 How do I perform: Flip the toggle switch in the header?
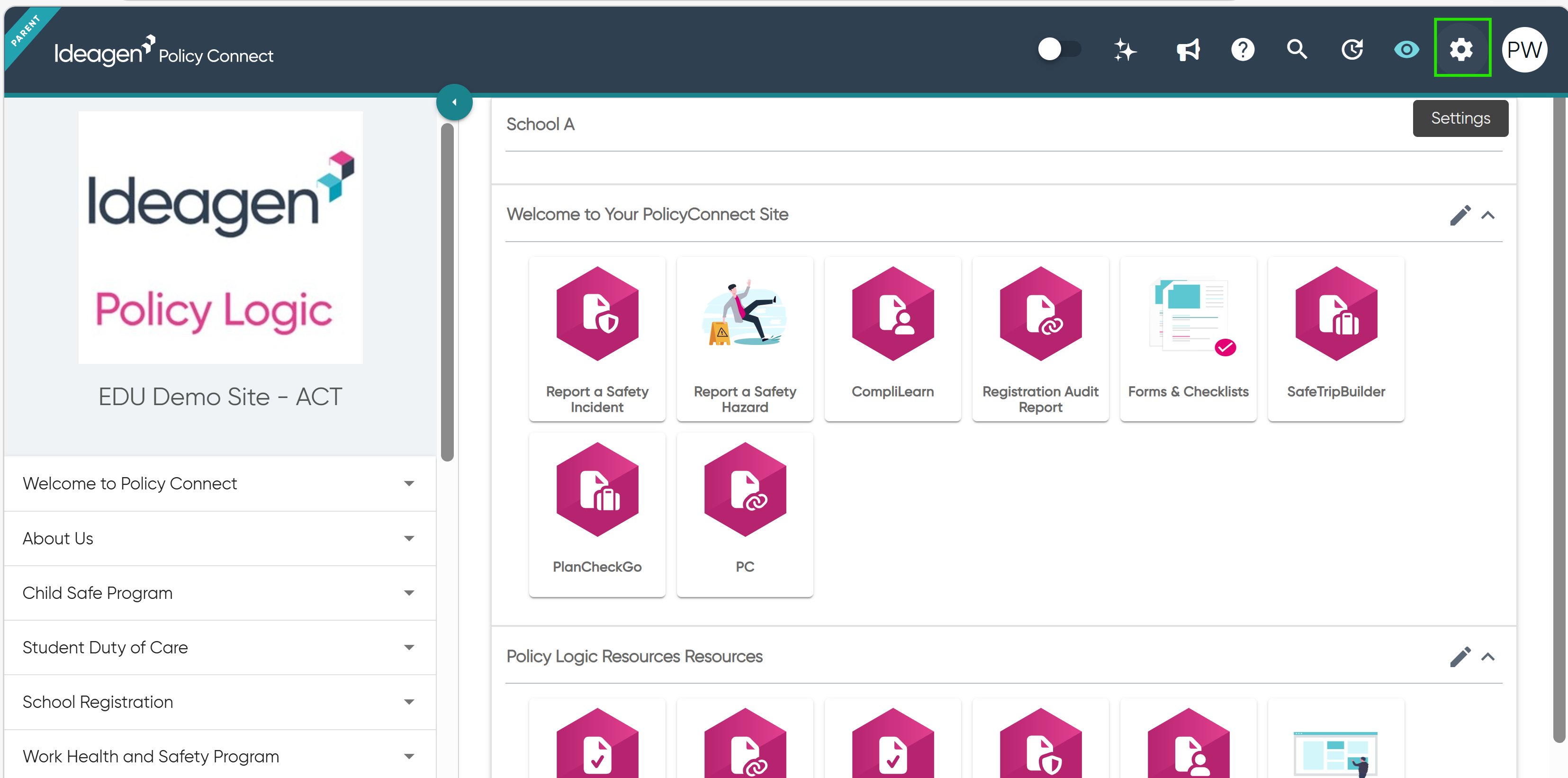point(1059,49)
